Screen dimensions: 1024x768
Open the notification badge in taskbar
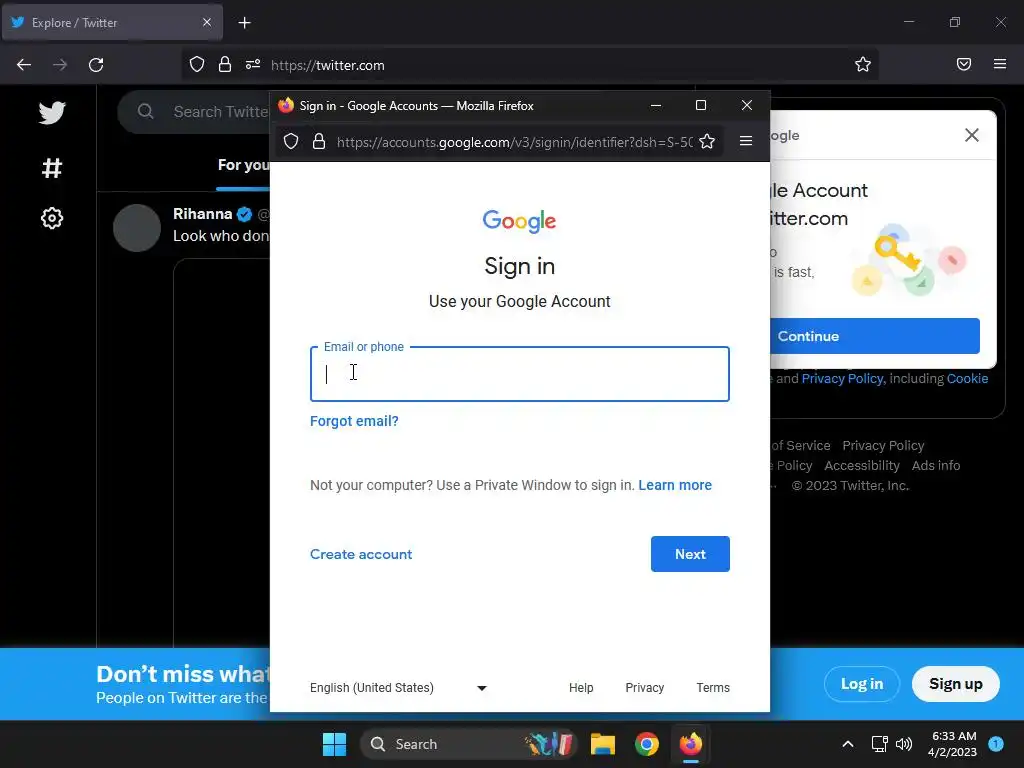[996, 743]
